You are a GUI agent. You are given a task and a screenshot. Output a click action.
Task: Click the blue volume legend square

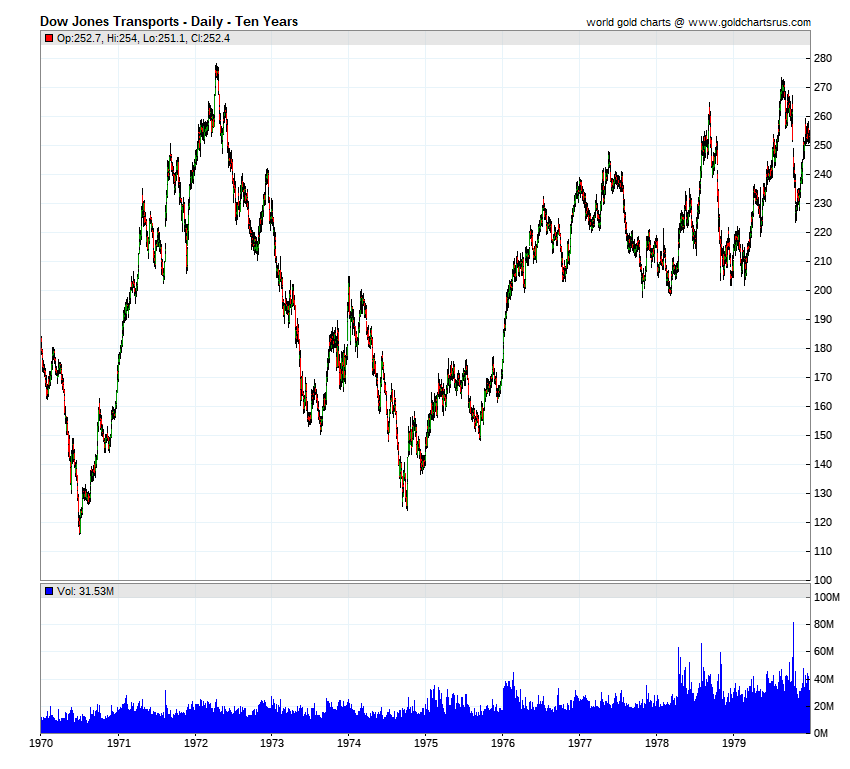coord(49,591)
